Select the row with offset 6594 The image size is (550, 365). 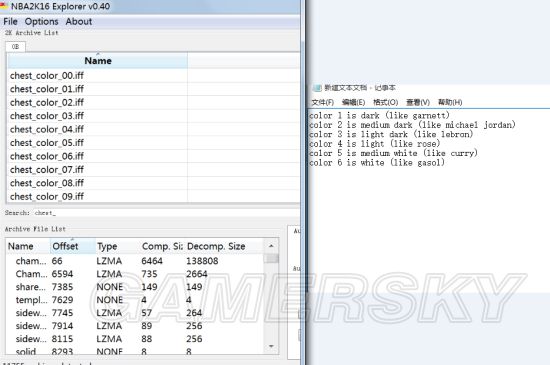(135, 274)
